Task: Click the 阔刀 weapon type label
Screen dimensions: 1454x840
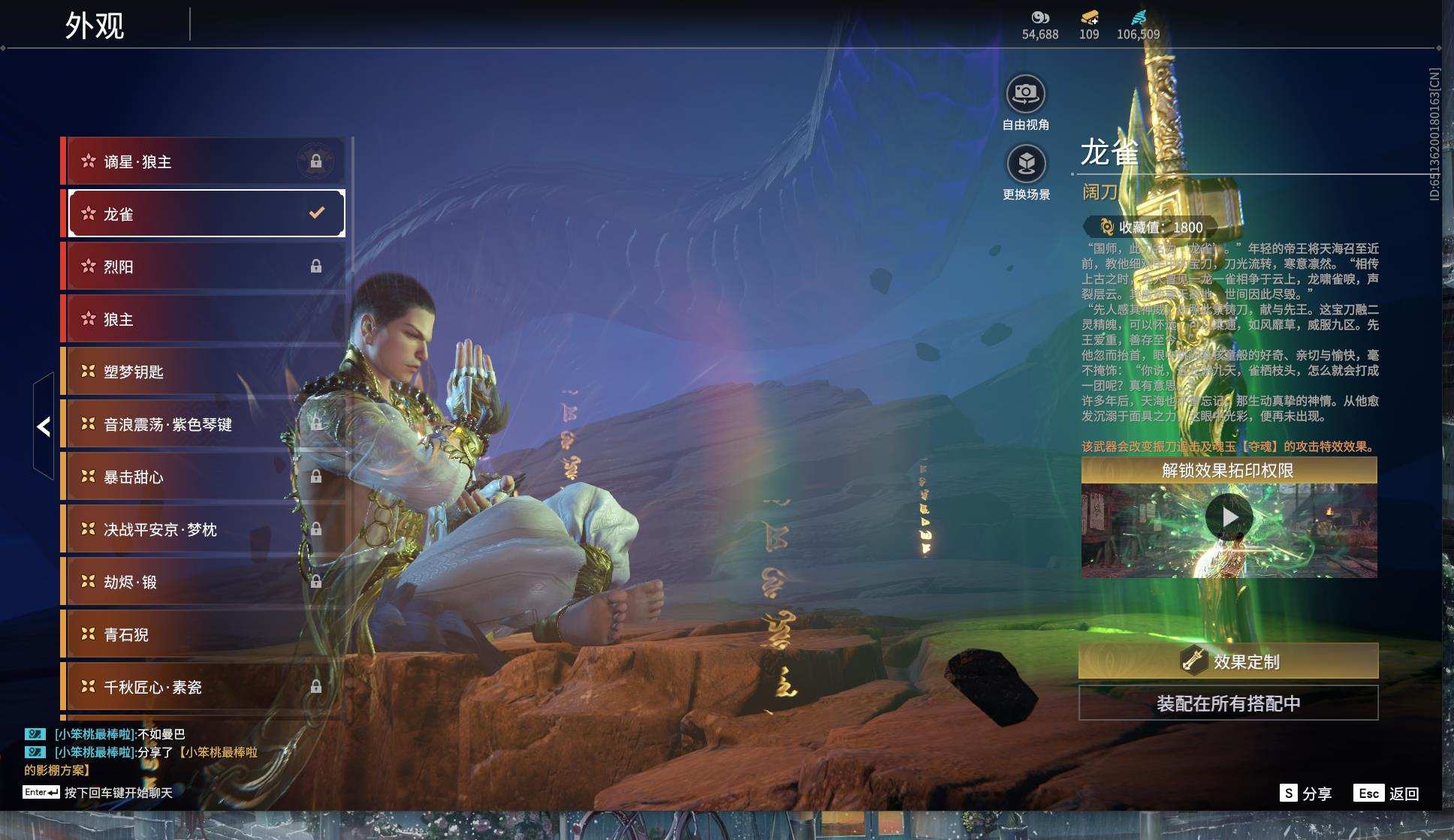Action: 1100,192
